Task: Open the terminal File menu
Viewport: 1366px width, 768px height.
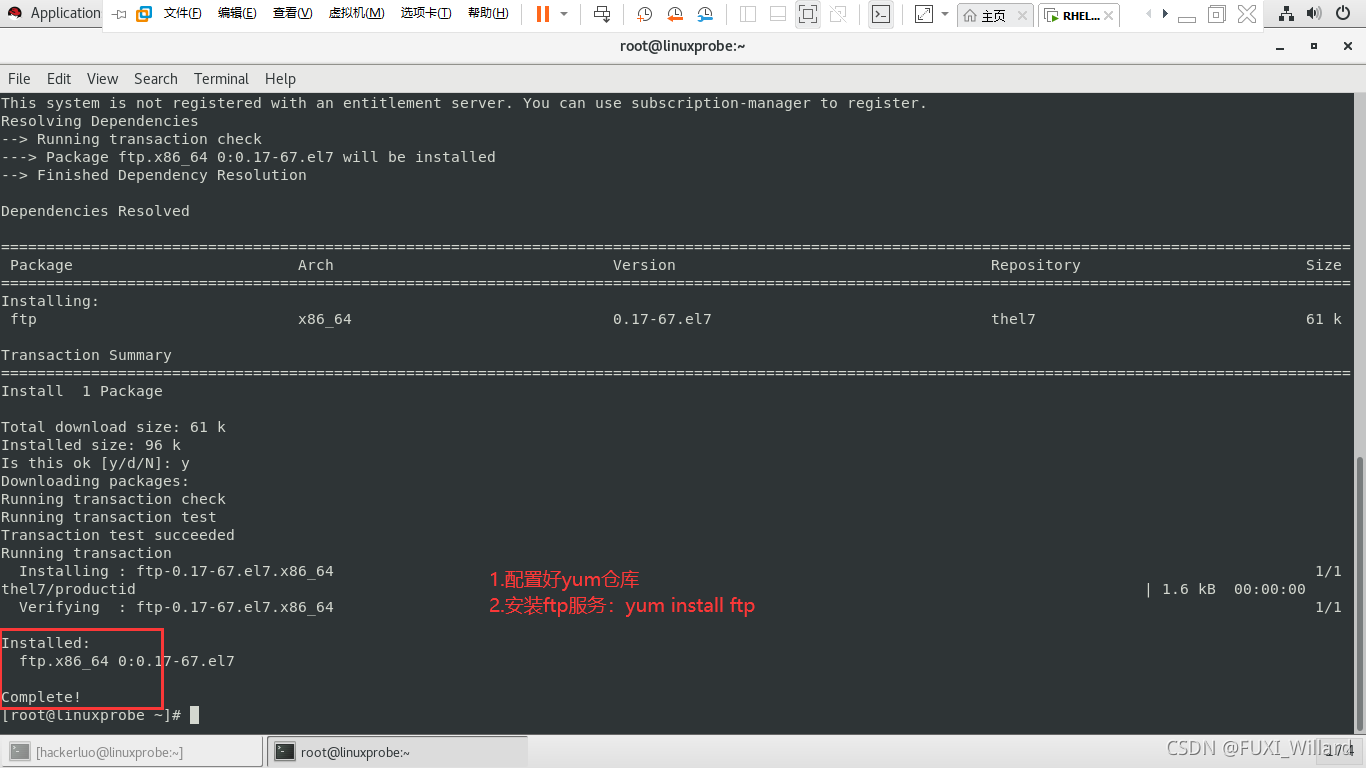Action: tap(19, 79)
